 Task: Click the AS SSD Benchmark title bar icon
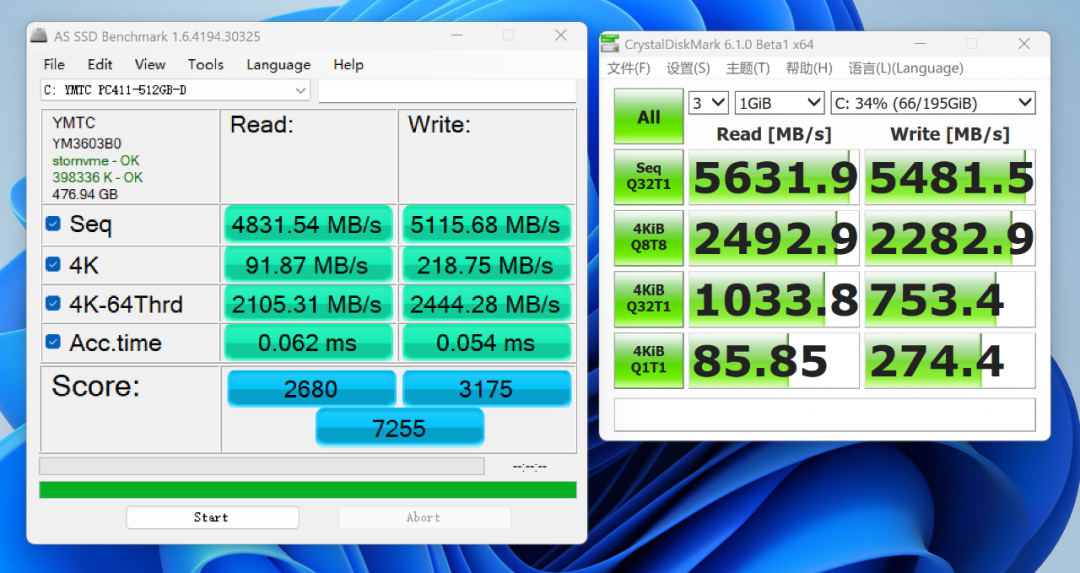point(39,36)
